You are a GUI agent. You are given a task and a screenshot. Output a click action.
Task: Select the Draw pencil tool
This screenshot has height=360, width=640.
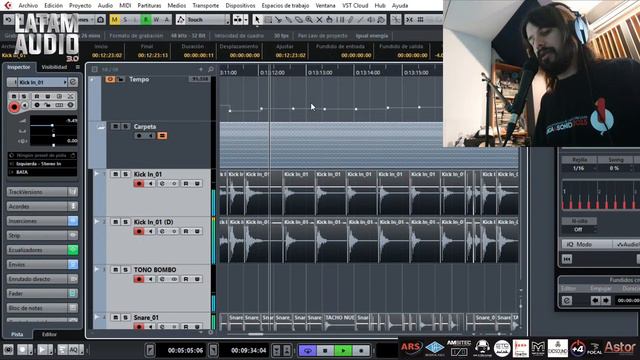click(350, 20)
